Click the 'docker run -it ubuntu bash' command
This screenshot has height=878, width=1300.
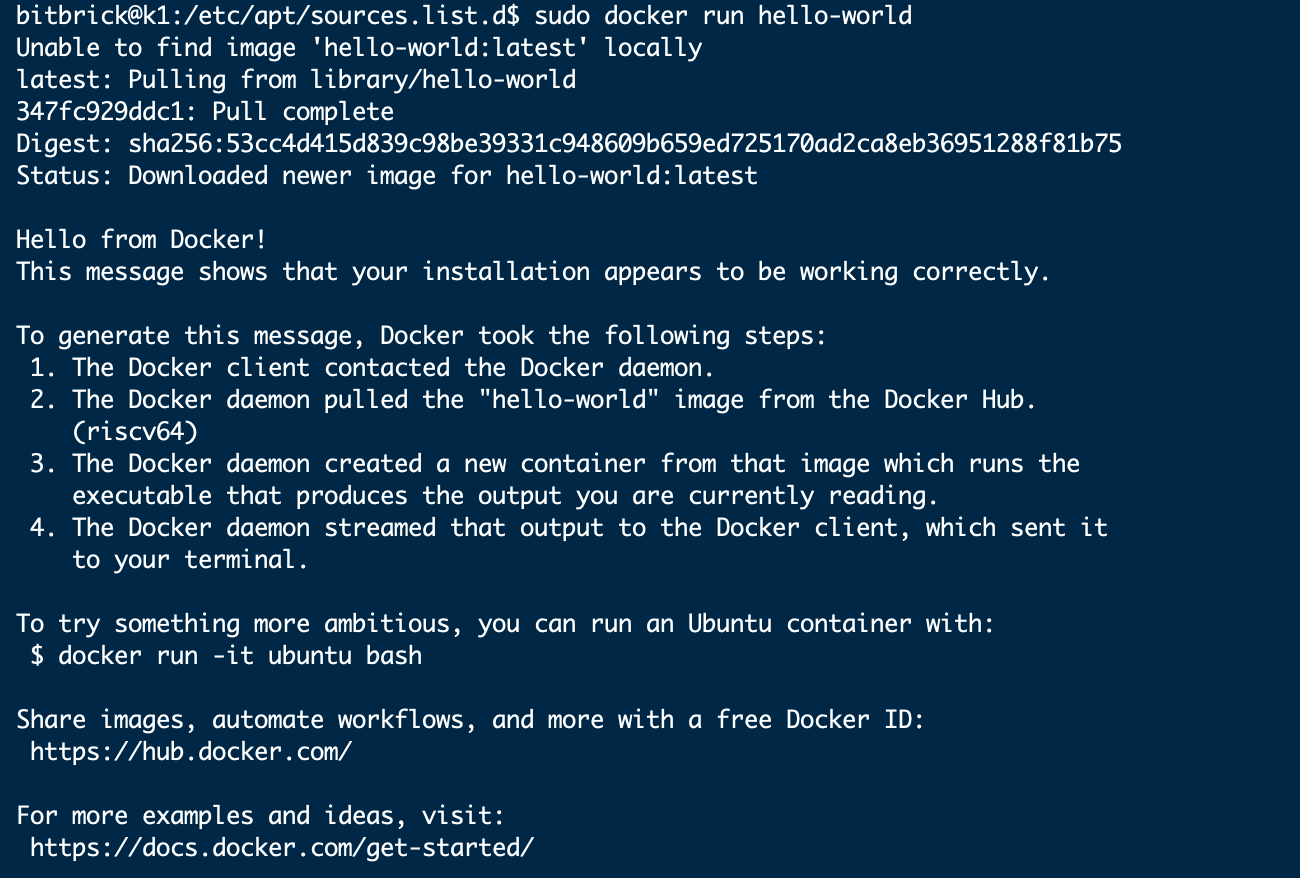240,656
